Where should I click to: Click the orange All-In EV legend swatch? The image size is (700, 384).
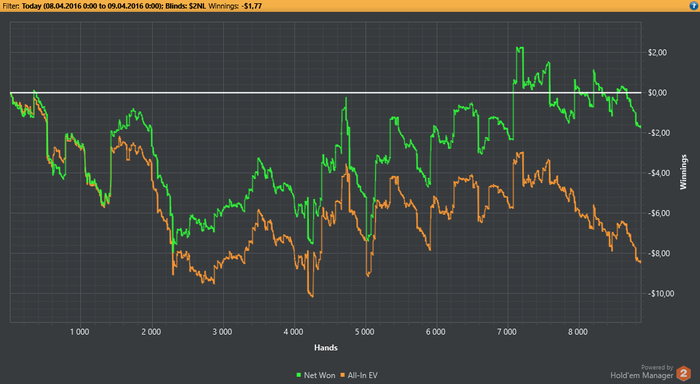(342, 376)
